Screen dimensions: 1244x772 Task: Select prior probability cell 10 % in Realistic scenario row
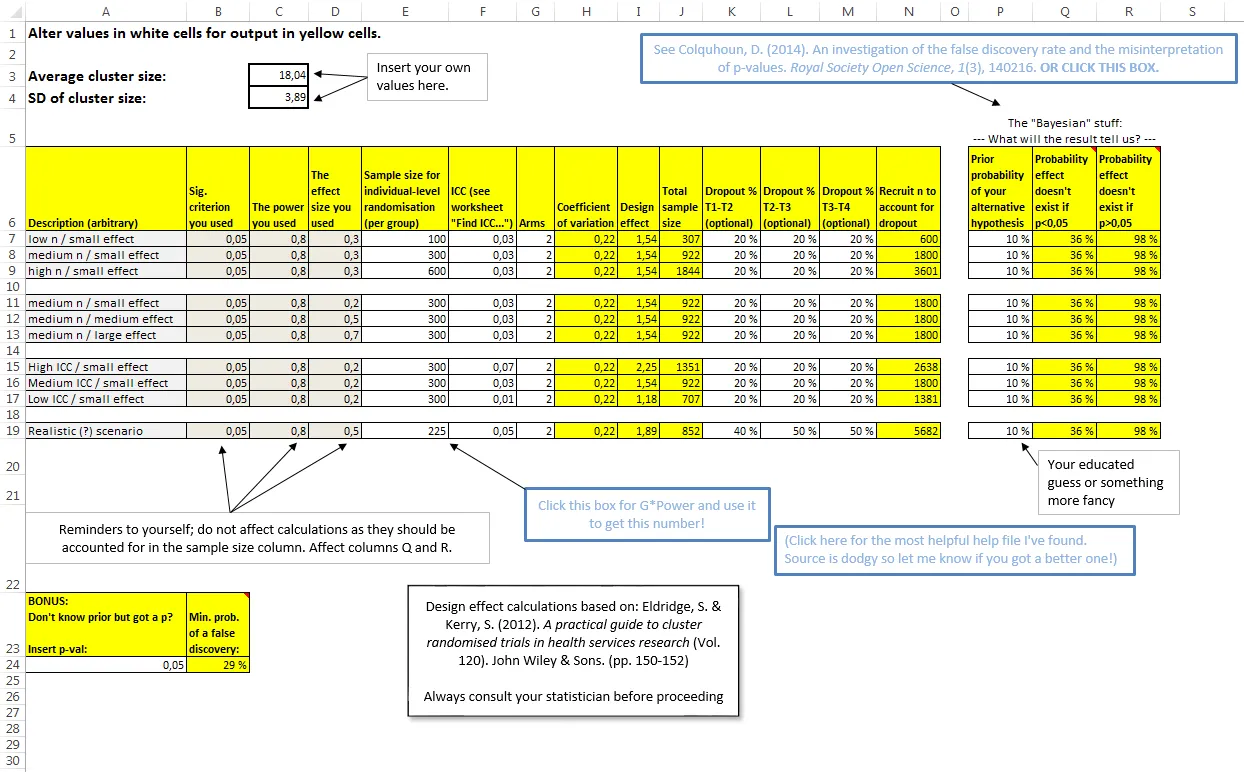pos(1000,431)
